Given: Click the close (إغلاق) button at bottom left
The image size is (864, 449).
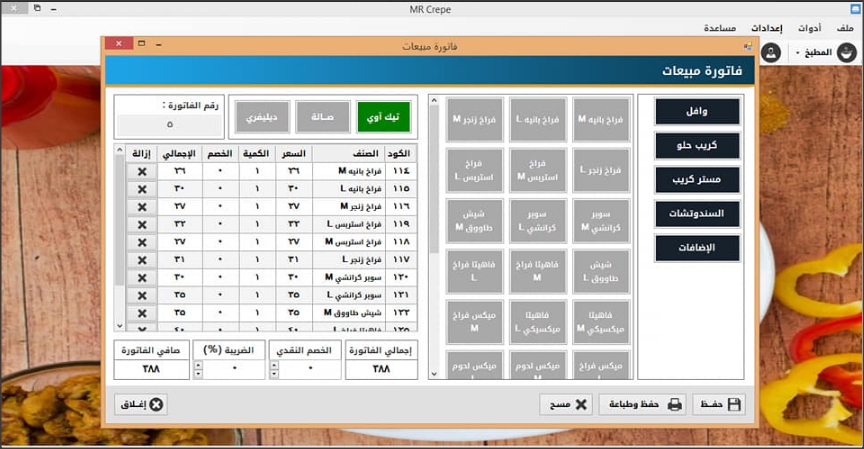Looking at the screenshot, I should [141, 404].
